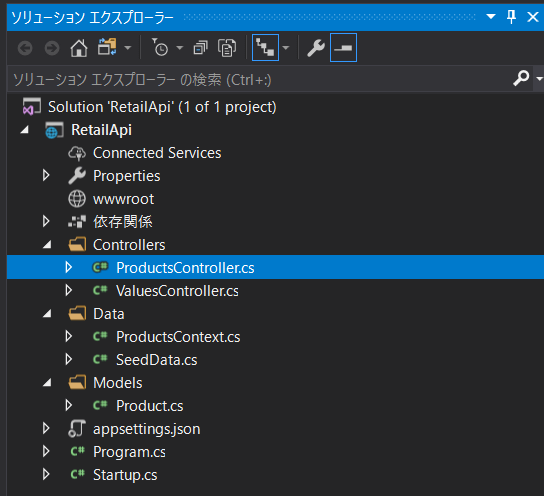Select ValuesController.cs file
This screenshot has height=496, width=544.
click(177, 291)
